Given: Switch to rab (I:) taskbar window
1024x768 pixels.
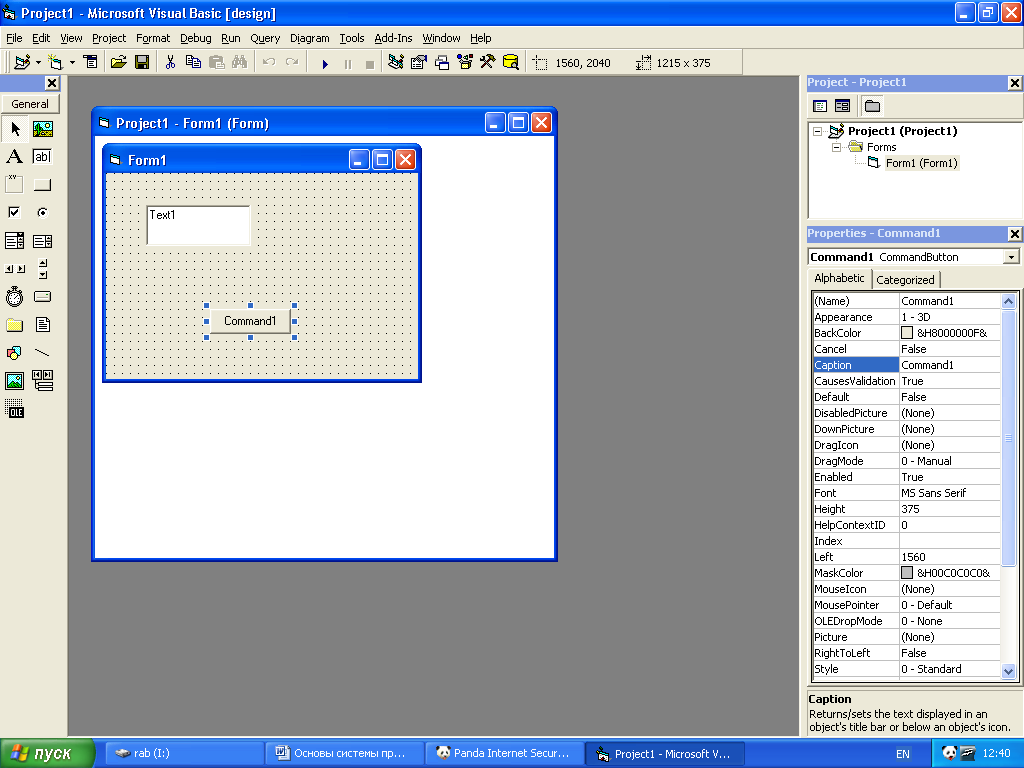Looking at the screenshot, I should 184,754.
